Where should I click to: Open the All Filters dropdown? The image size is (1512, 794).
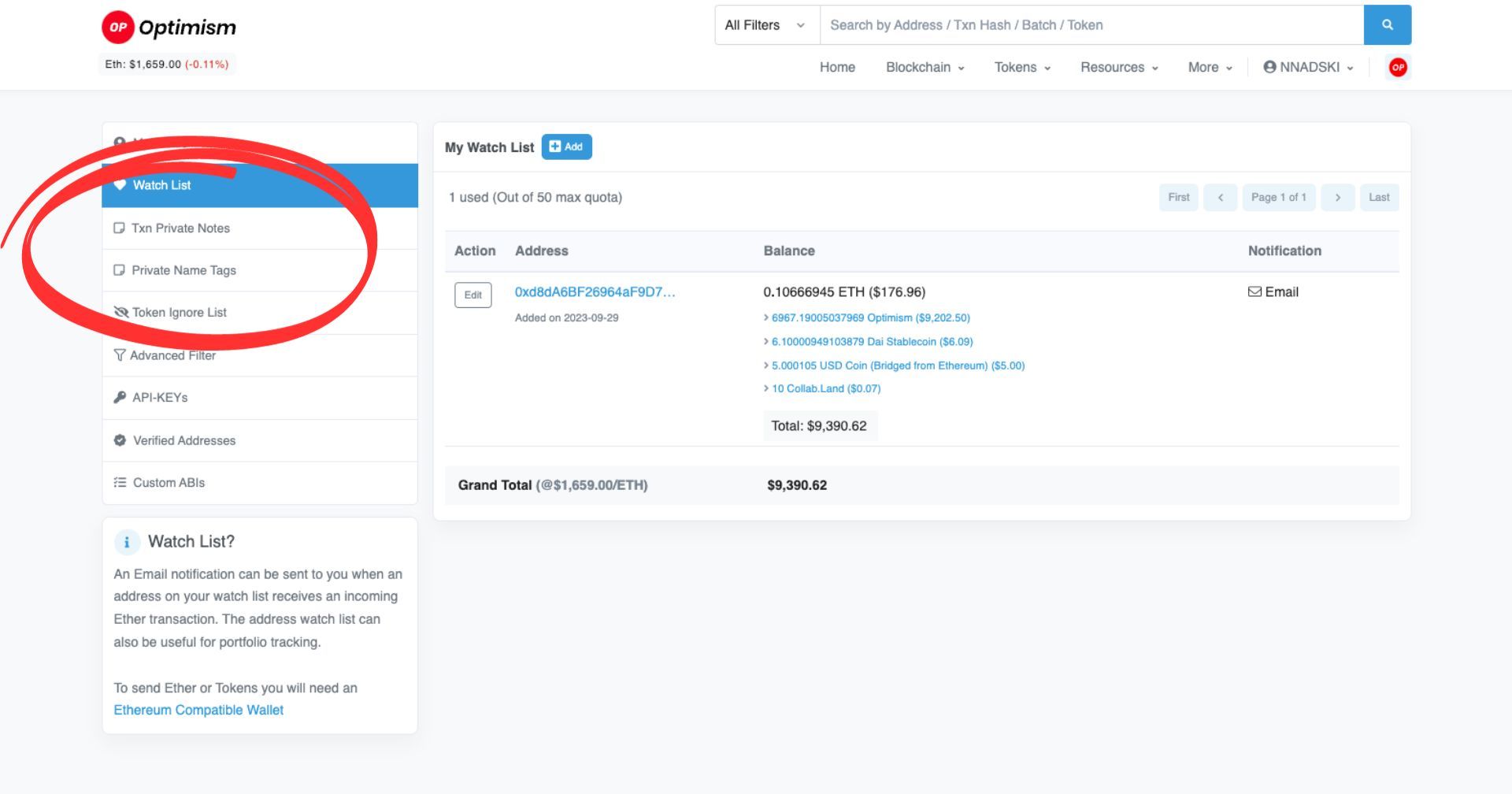767,25
